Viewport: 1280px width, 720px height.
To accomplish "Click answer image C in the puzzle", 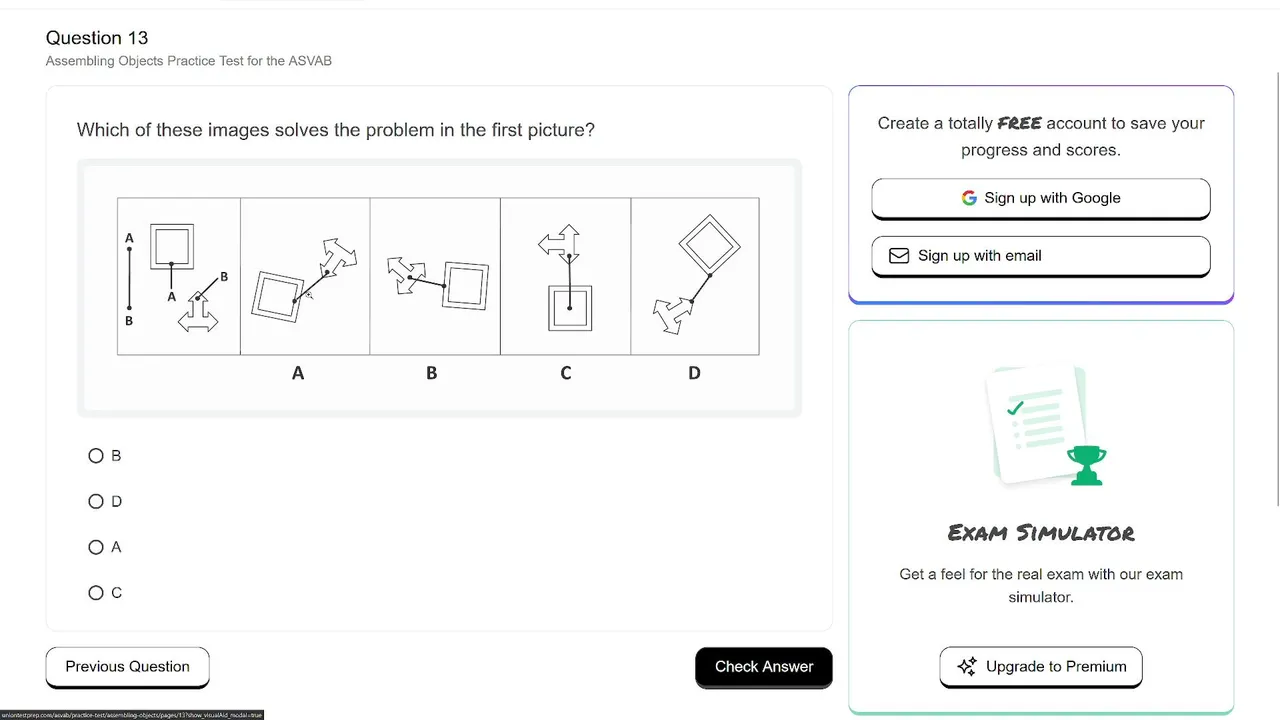I will pyautogui.click(x=565, y=276).
